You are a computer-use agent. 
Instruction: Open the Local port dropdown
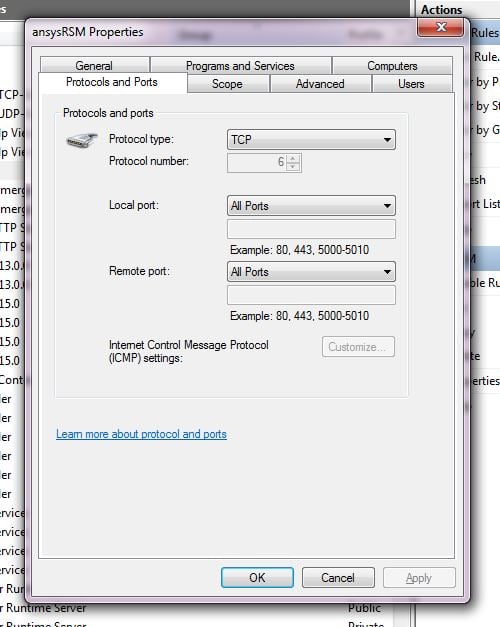coord(311,206)
